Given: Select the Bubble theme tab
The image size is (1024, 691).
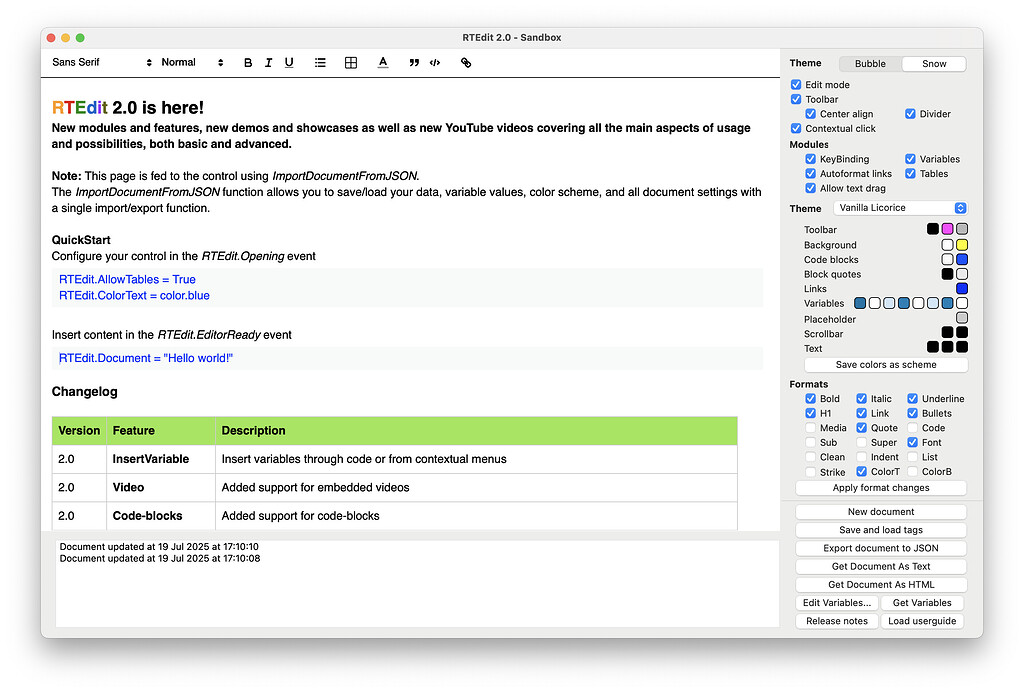Looking at the screenshot, I should 869,63.
